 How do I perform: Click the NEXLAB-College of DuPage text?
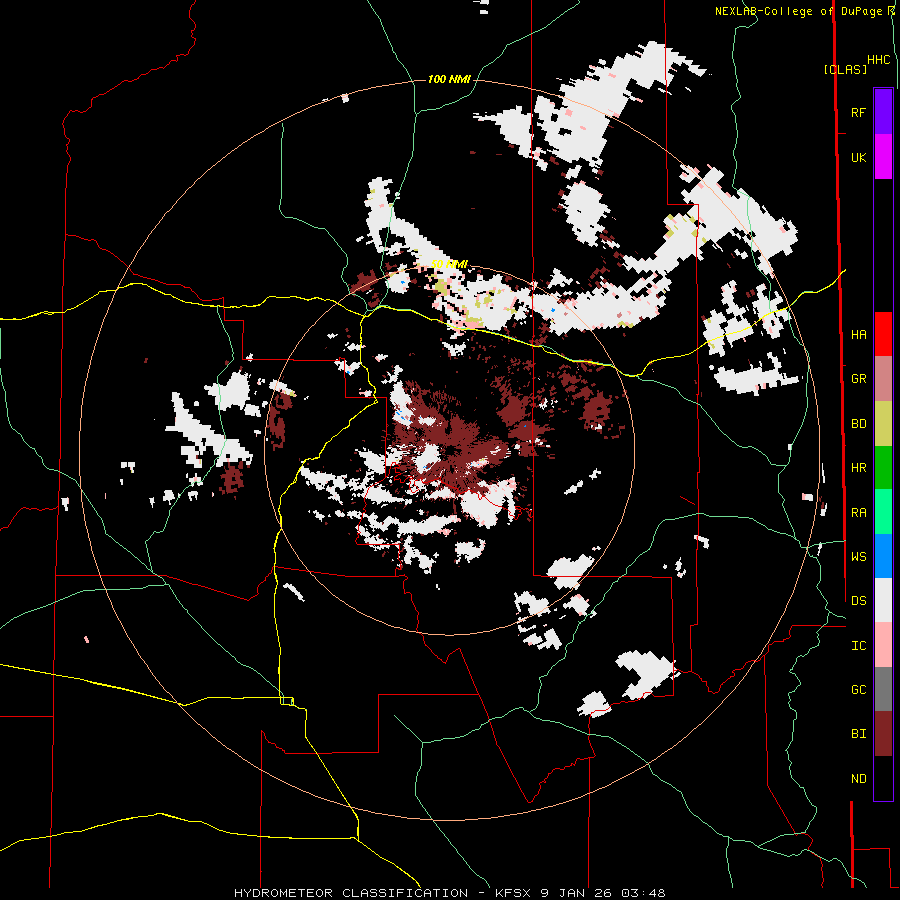(x=798, y=11)
